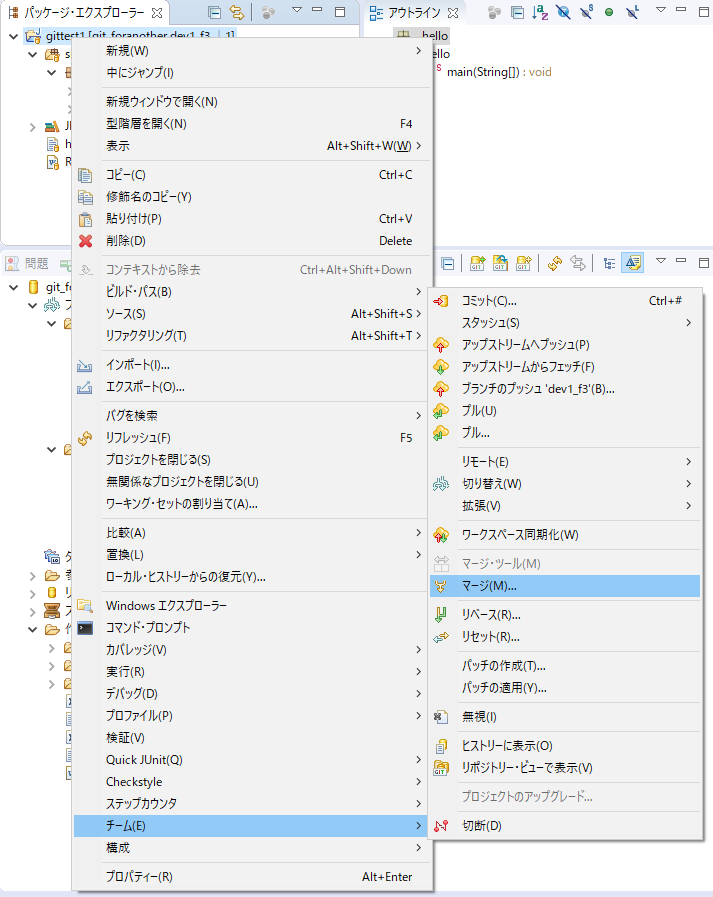Select コミット(C)... from Team submenu
The width and height of the screenshot is (713, 897).
[565, 301]
